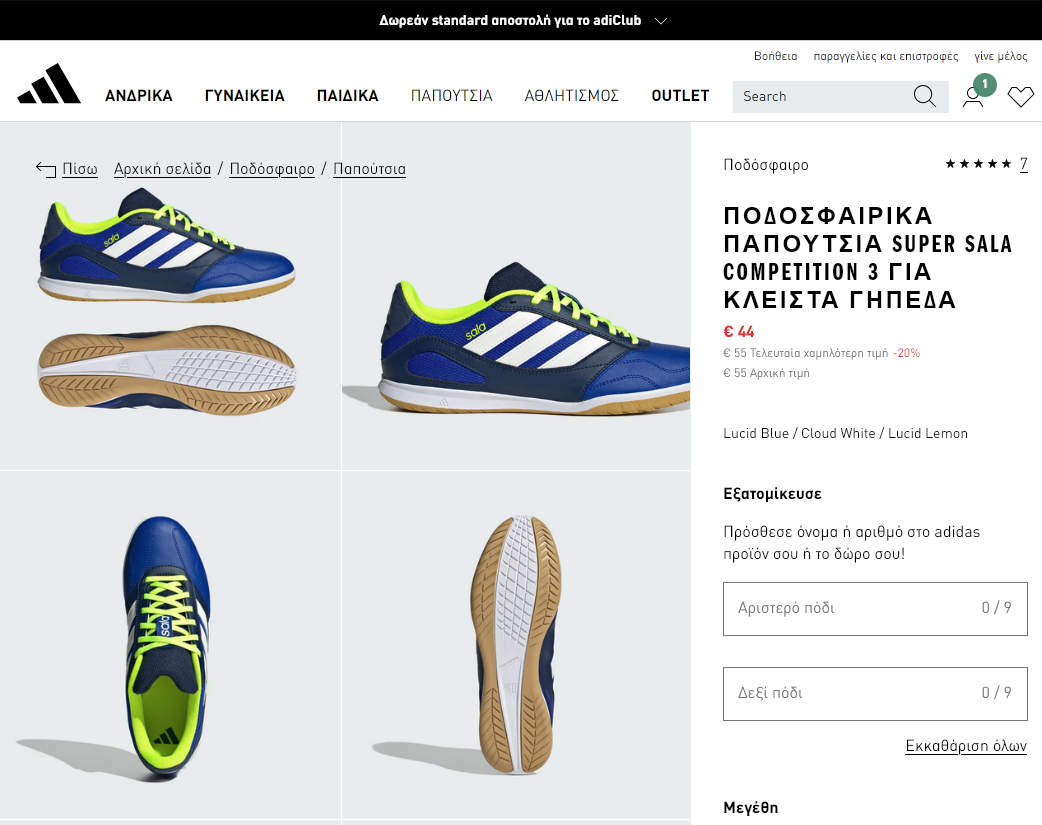Focus the Search input field
1042x825 pixels.
[x=824, y=96]
